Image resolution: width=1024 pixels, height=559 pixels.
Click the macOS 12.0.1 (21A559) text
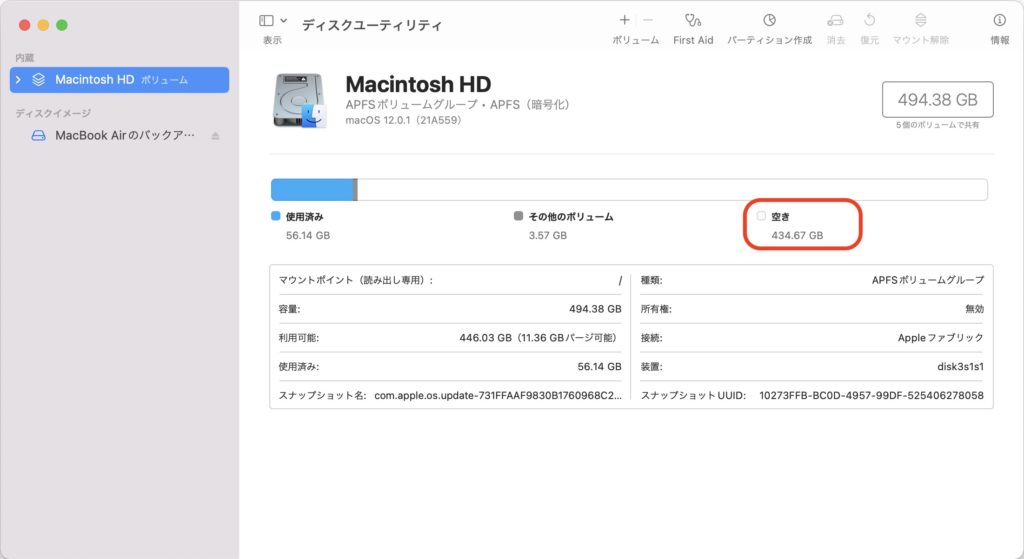[x=403, y=120]
